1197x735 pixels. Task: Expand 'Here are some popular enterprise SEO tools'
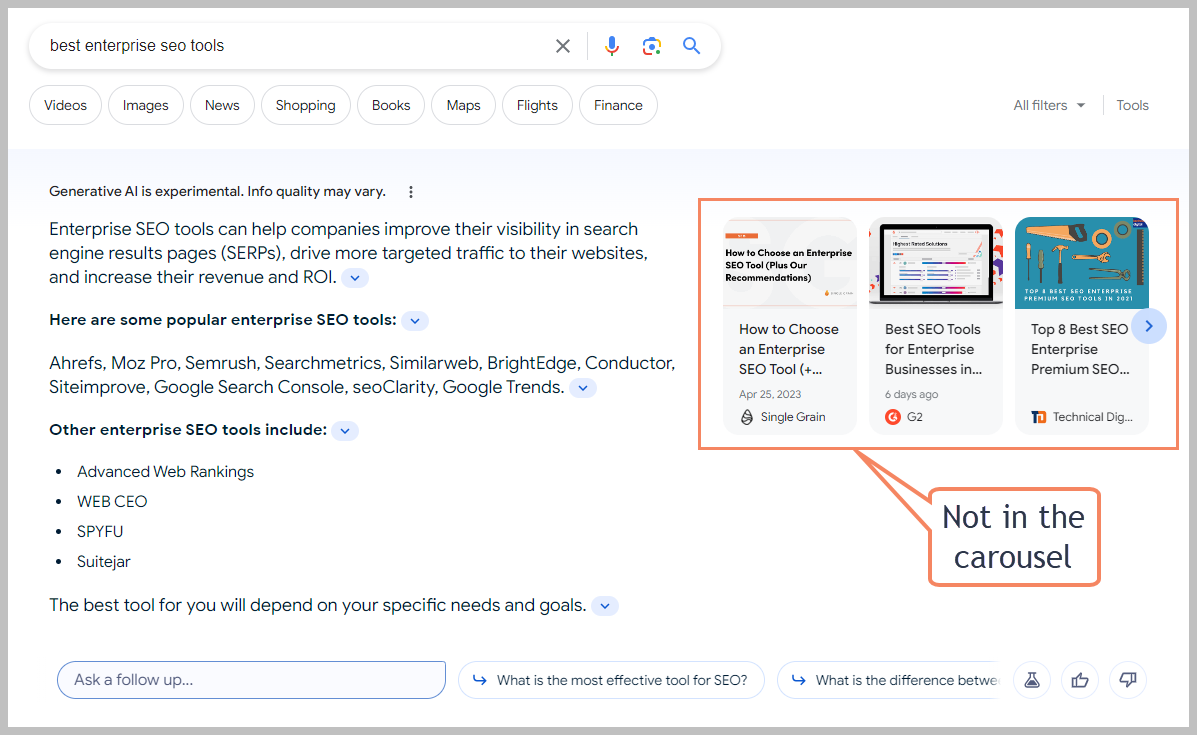coord(415,321)
